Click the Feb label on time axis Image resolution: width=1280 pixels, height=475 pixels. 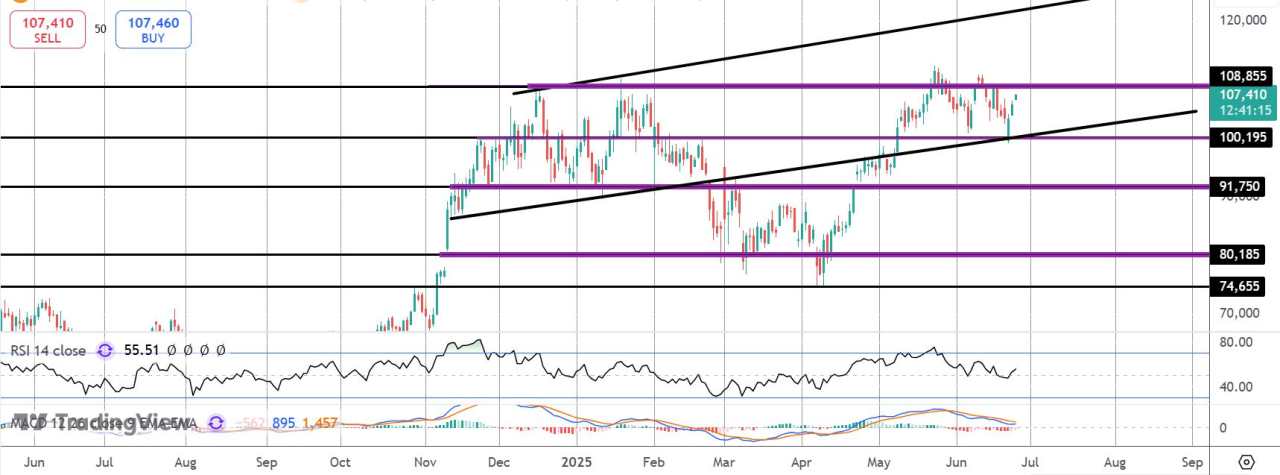[653, 464]
